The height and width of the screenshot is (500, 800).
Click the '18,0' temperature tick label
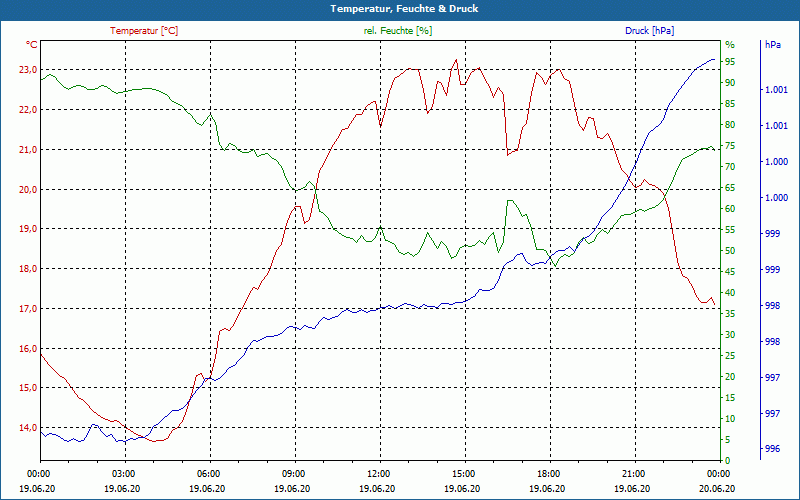(28, 269)
